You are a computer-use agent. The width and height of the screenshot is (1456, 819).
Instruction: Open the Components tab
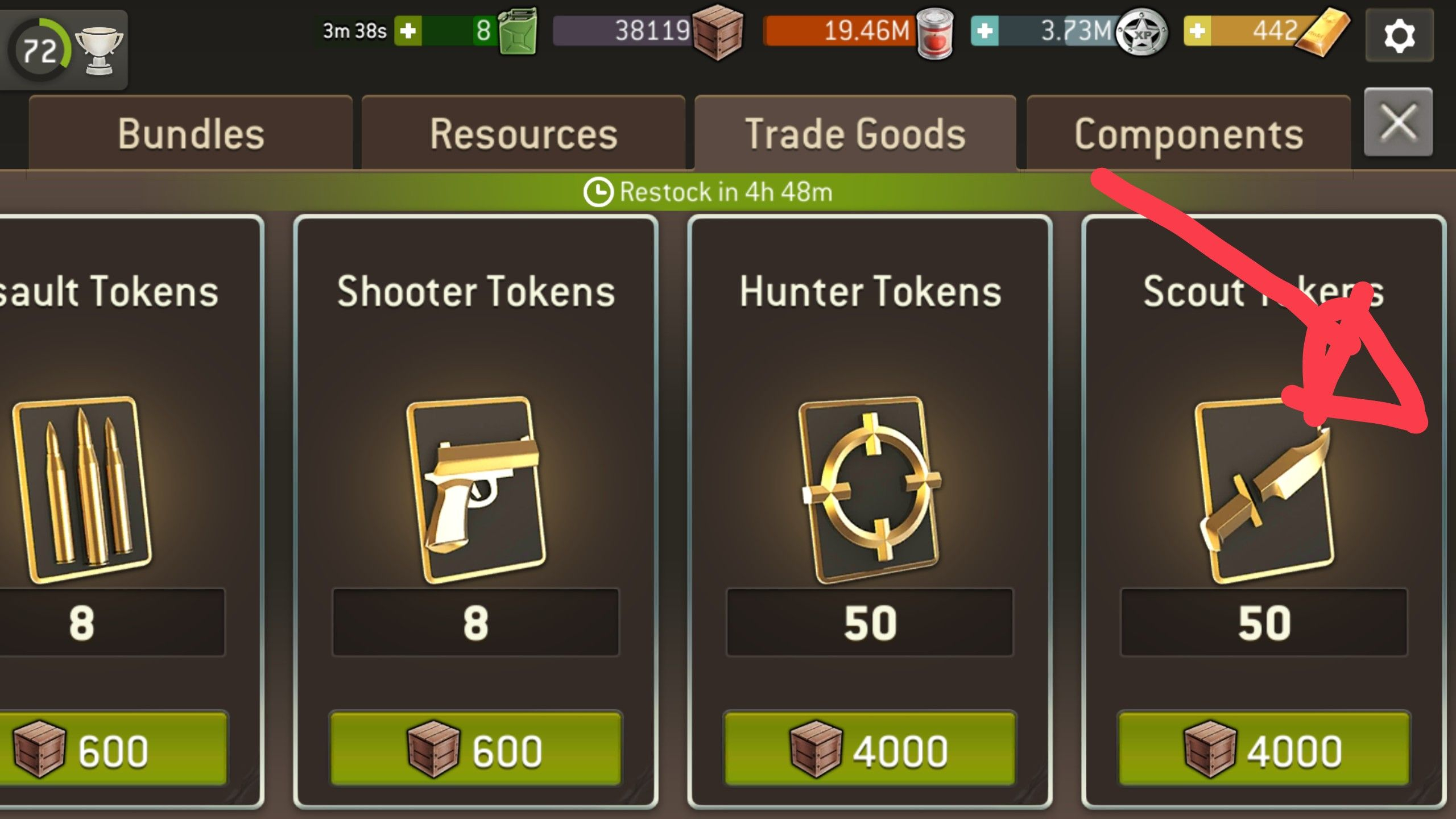coord(1189,134)
